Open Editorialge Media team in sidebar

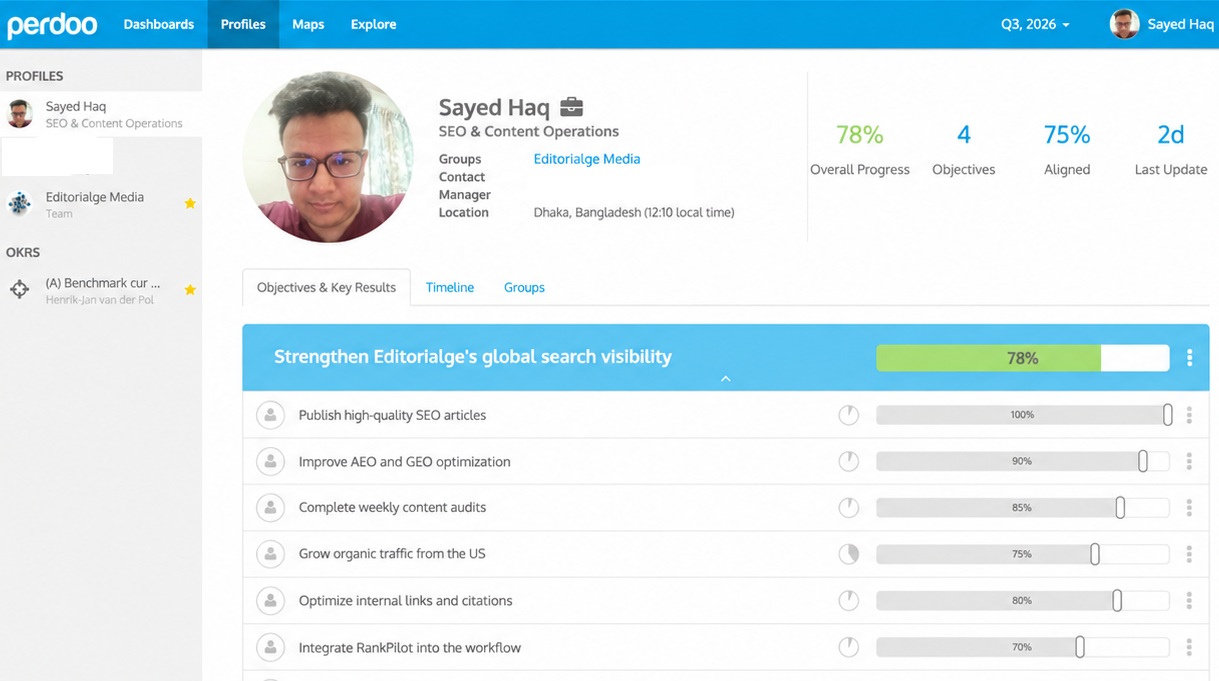pos(101,204)
